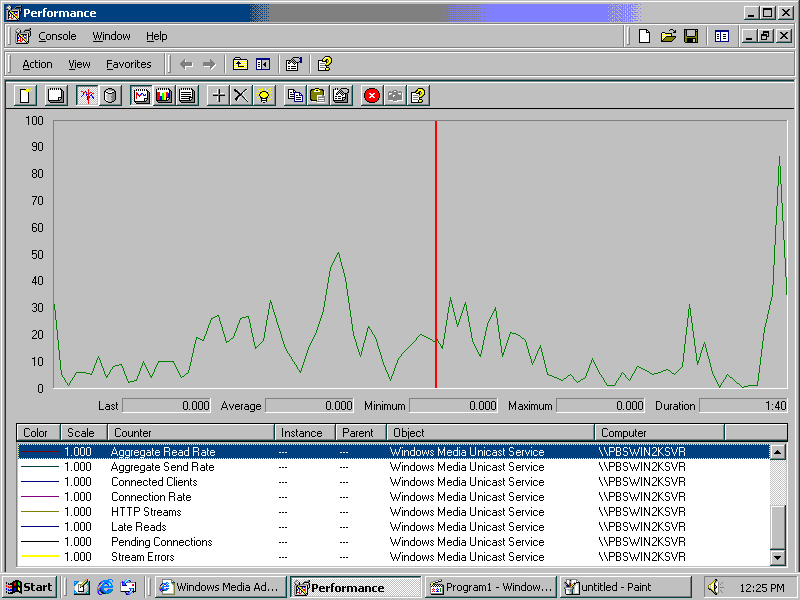Sort by the Instance column header
This screenshot has height=600, width=800.
pos(305,433)
